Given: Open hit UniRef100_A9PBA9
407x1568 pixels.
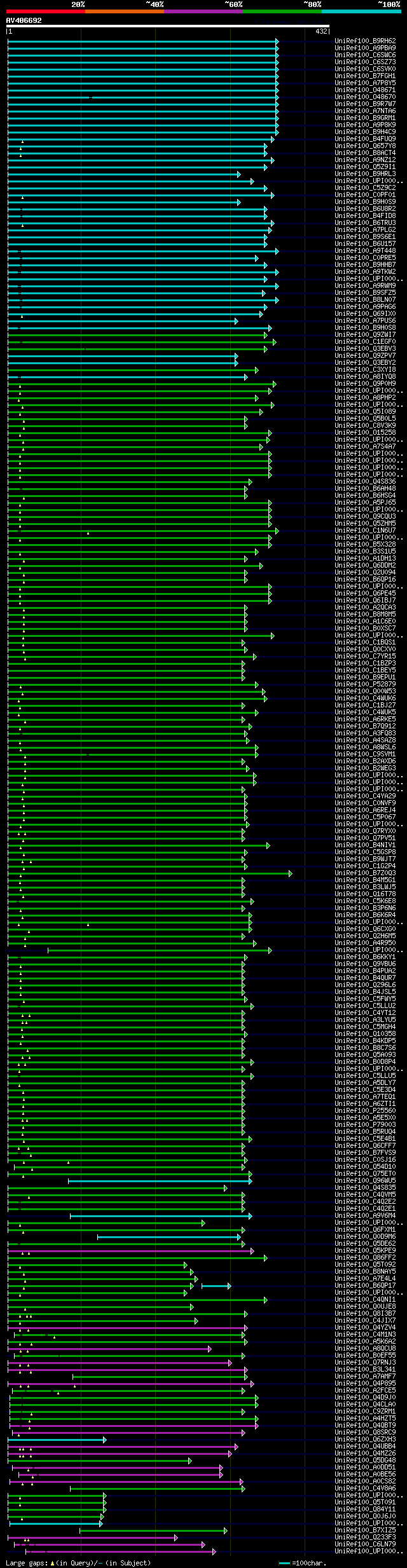Looking at the screenshot, I should click(365, 48).
